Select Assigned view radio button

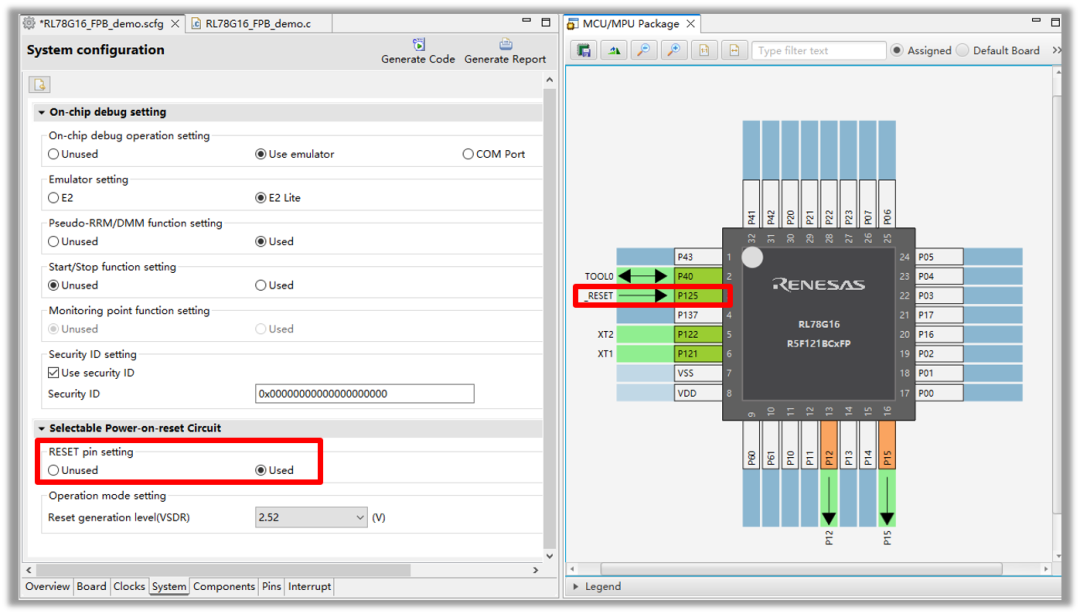click(x=897, y=50)
